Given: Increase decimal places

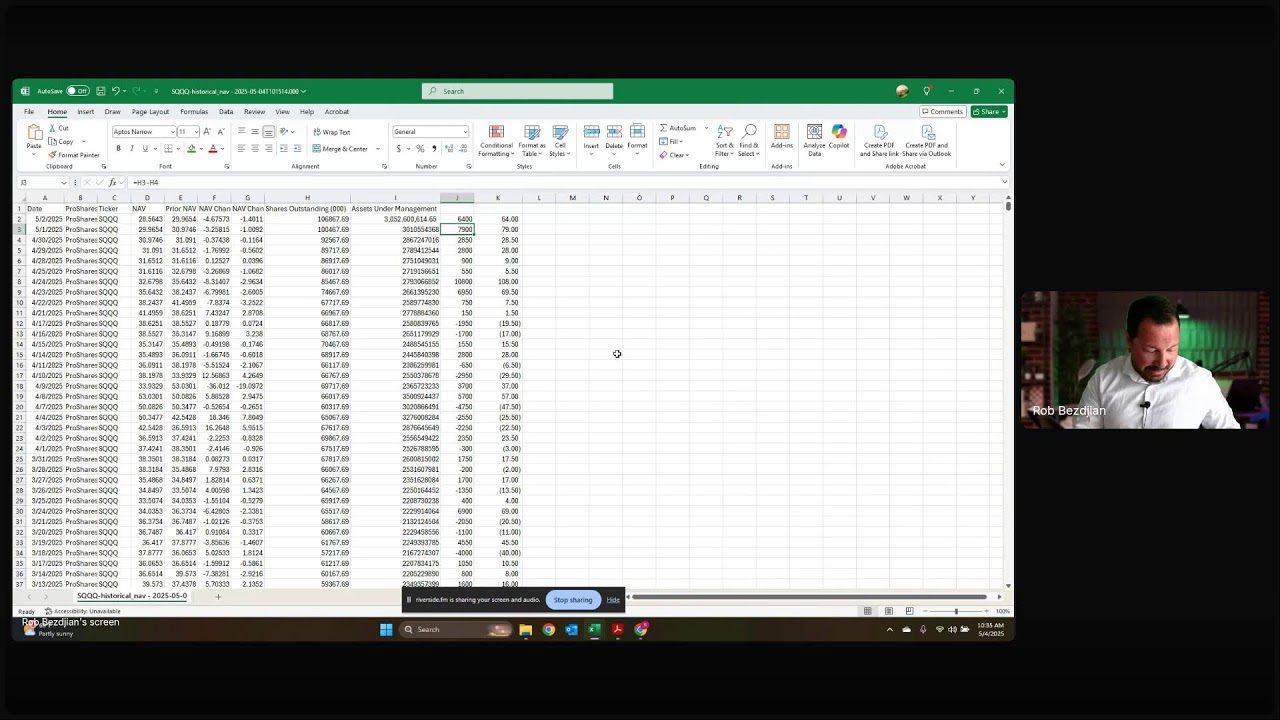Looking at the screenshot, I should pos(448,149).
